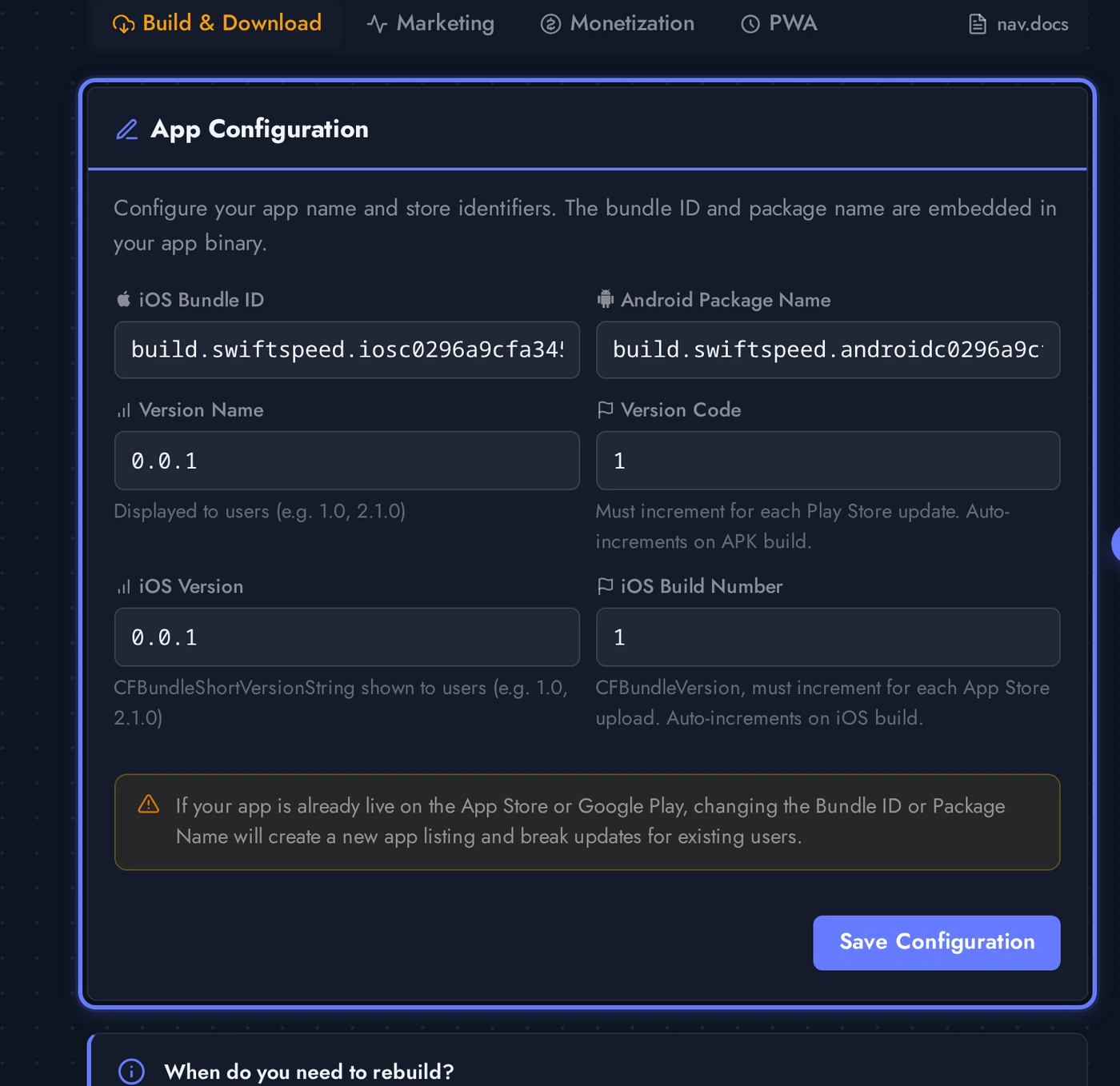The image size is (1120, 1086).
Task: Click the info circle icon near rebuild question
Action: (x=130, y=1071)
